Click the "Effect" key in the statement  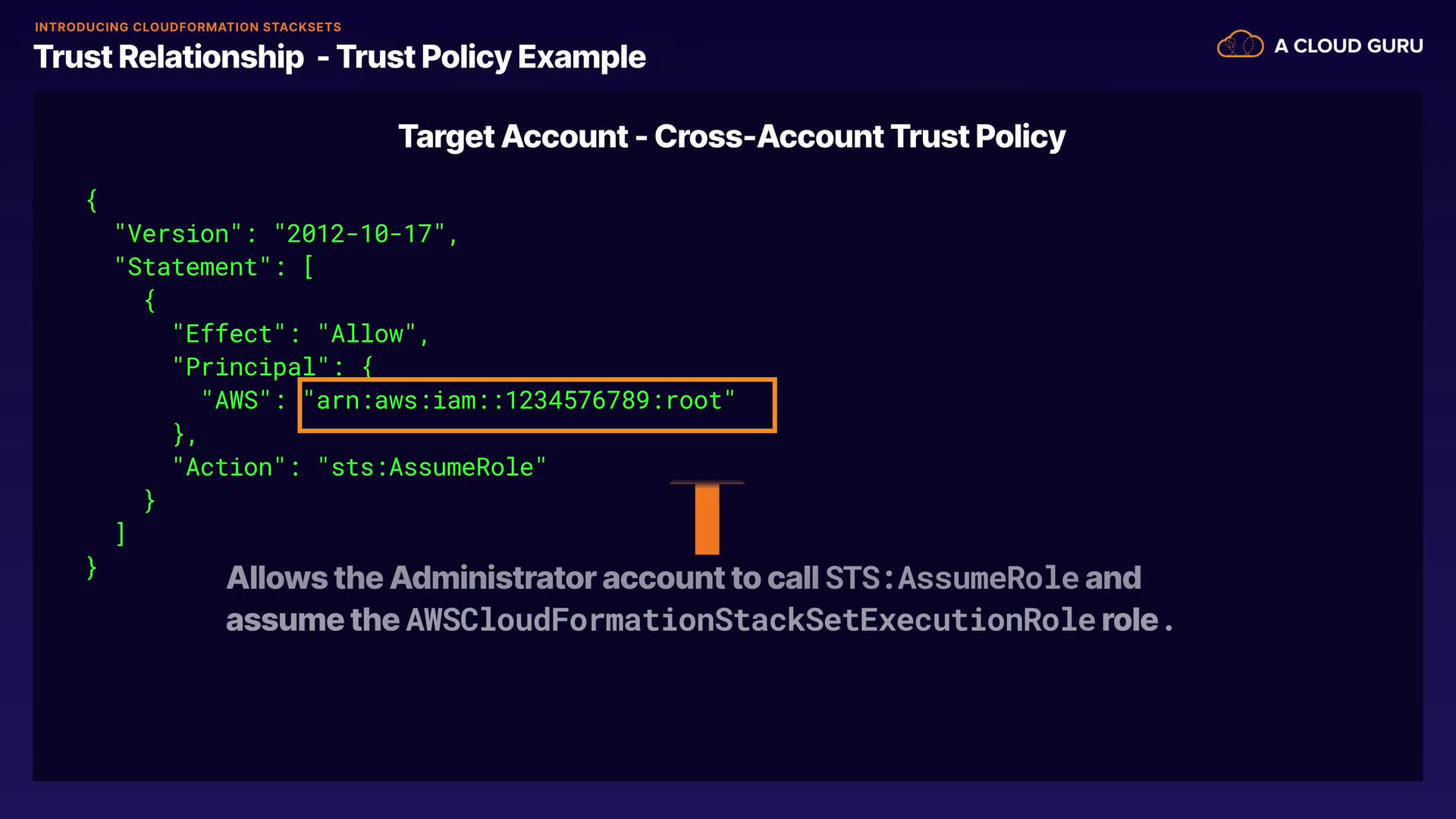click(x=229, y=334)
